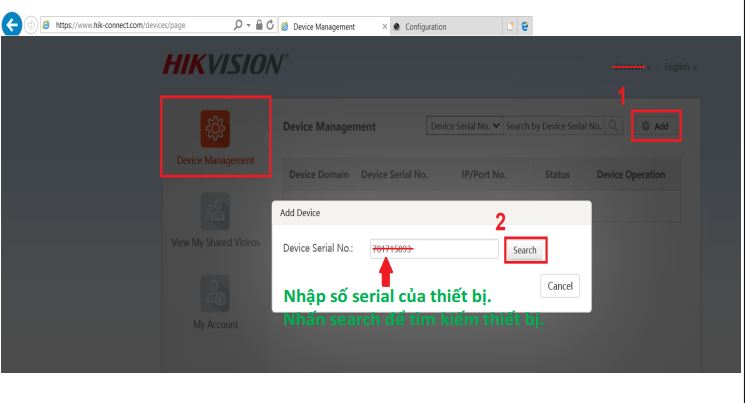Click Cancel in the Add Device dialog

[x=560, y=286]
